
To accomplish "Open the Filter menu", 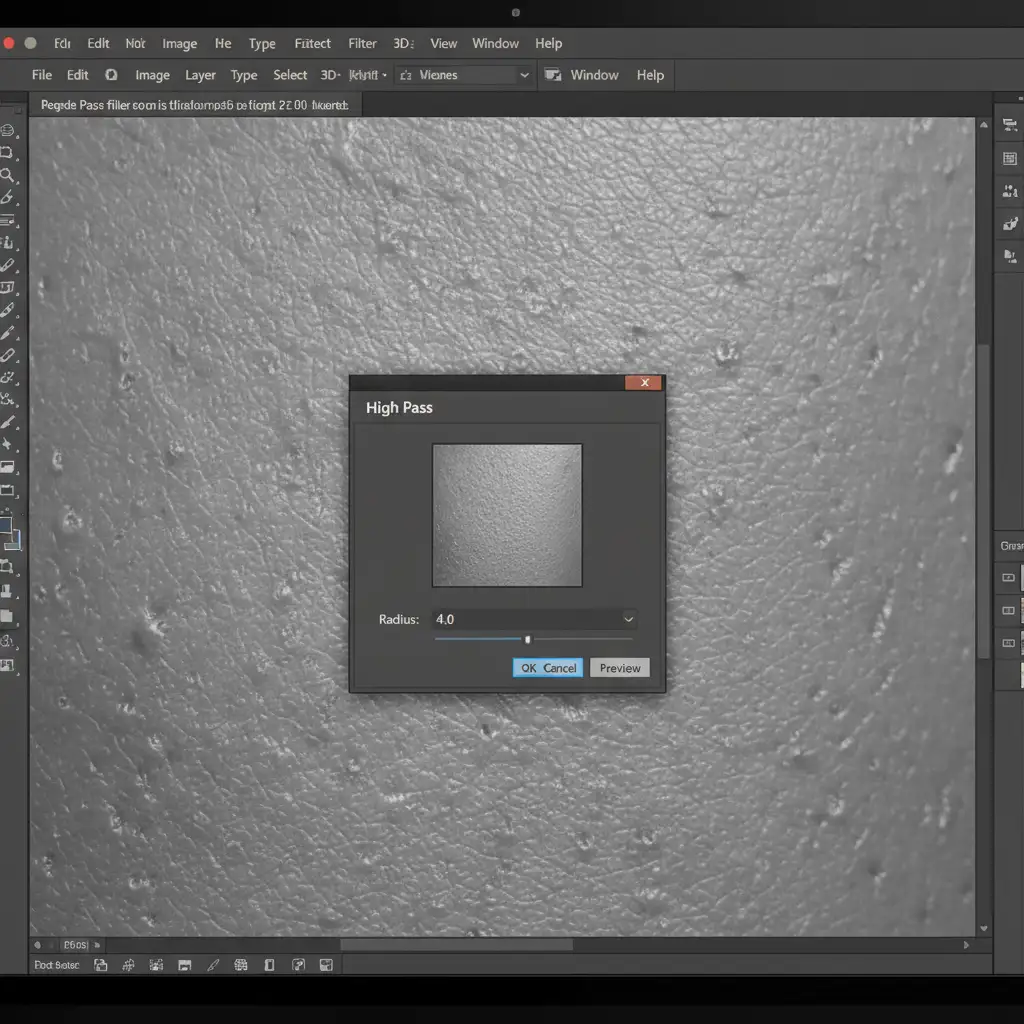I will coord(362,43).
